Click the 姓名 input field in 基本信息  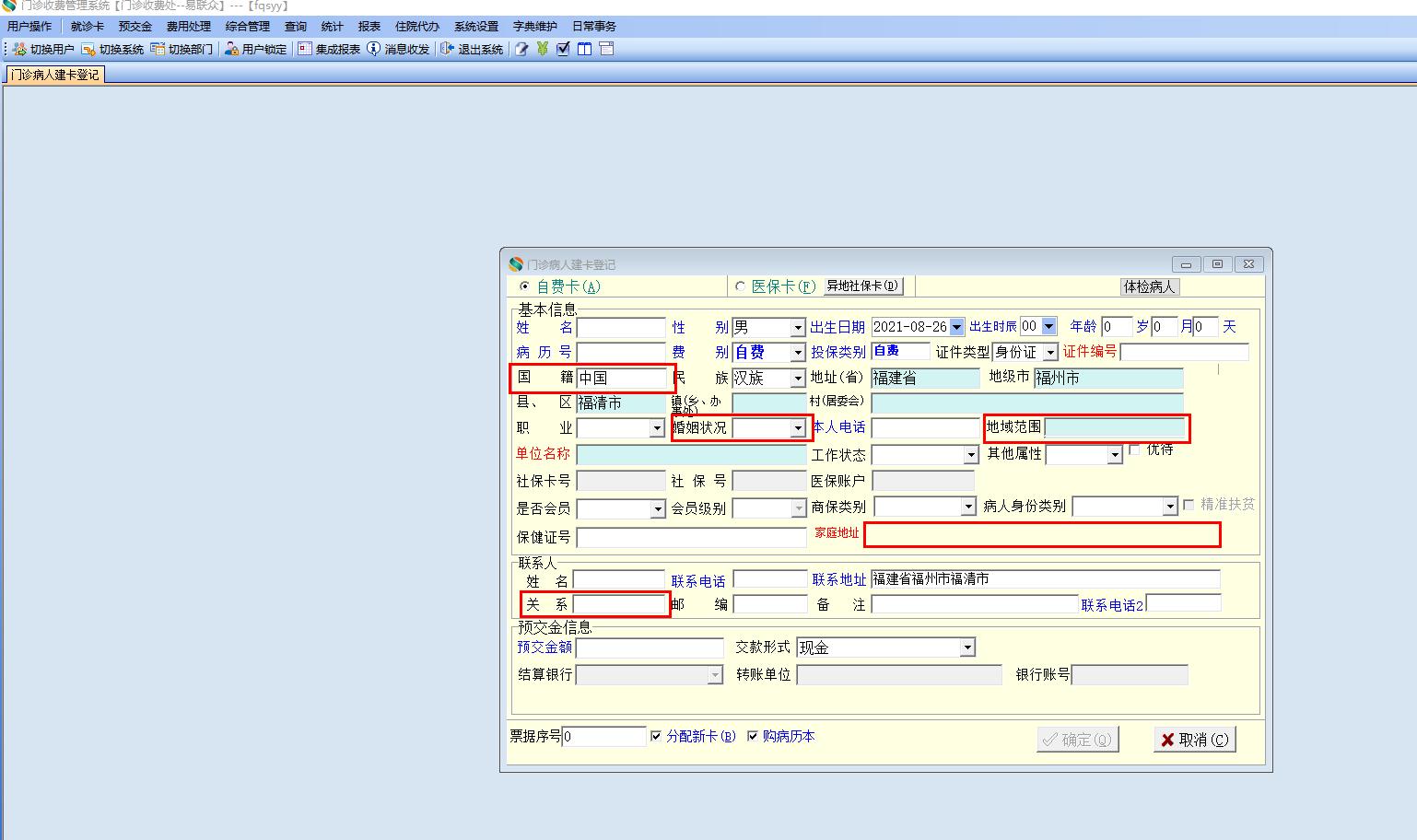click(621, 328)
